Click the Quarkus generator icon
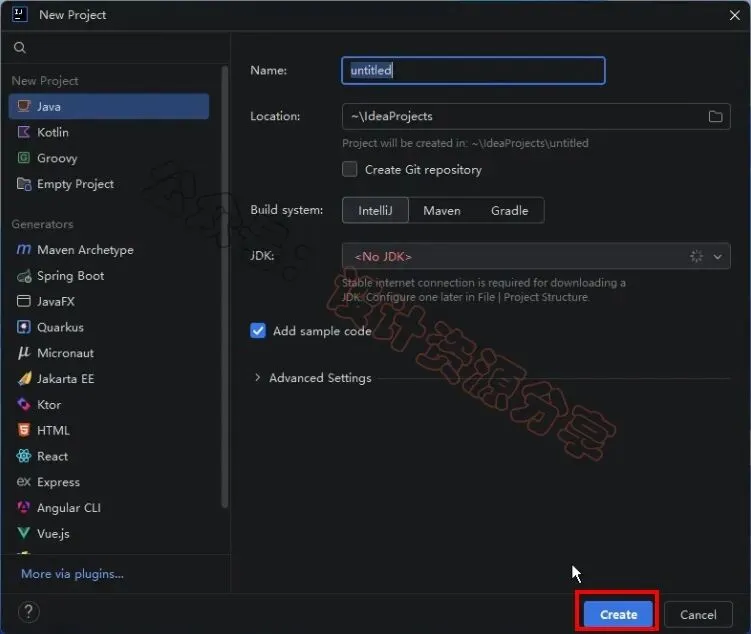The height and width of the screenshot is (634, 751). point(23,327)
